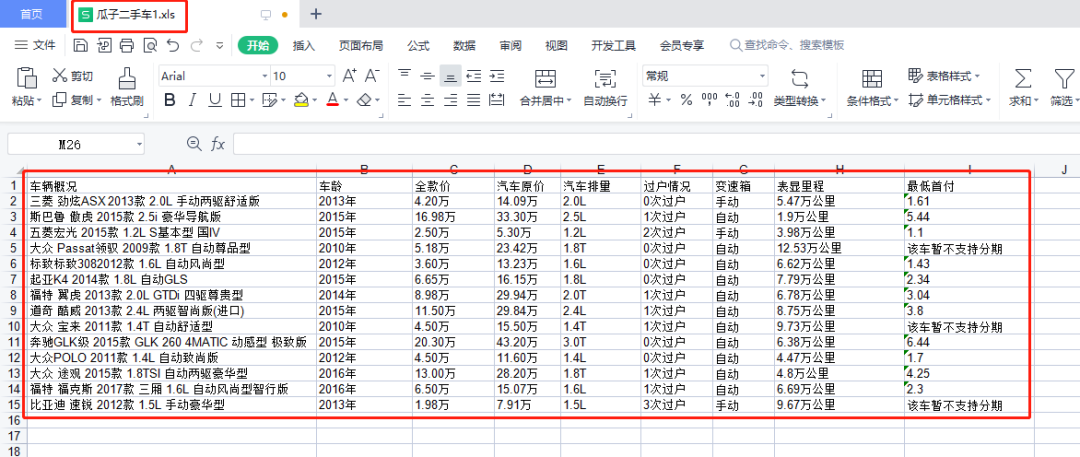Toggle middle vertical alignment
Image resolution: width=1080 pixels, height=457 pixels.
click(x=428, y=76)
